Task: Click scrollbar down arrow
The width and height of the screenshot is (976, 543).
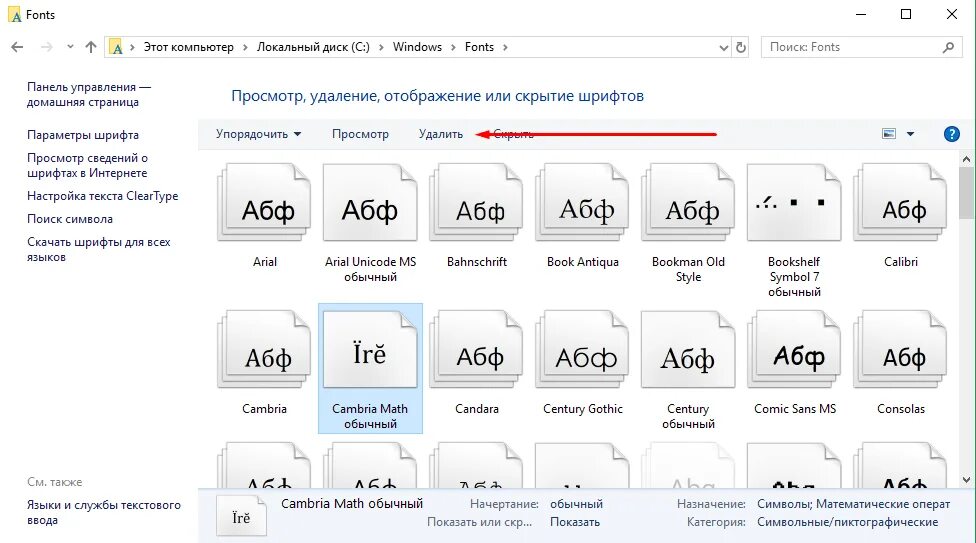Action: [966, 480]
